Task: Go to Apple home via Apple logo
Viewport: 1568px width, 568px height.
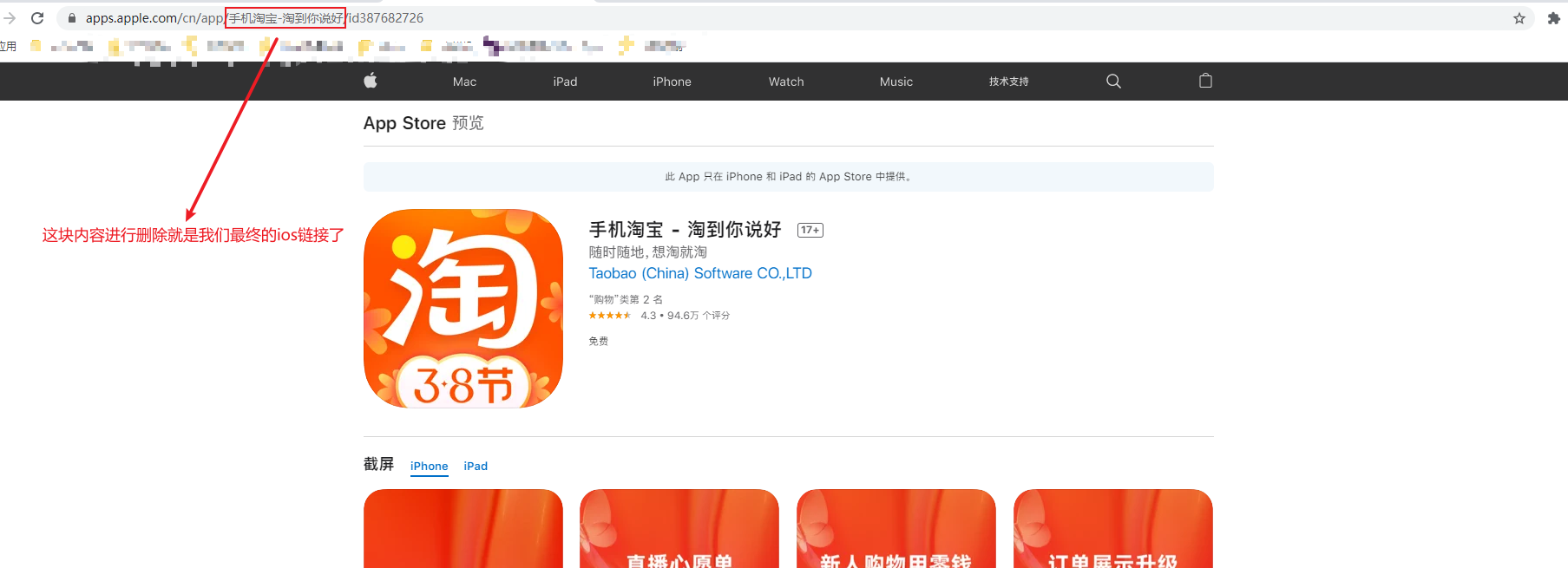Action: click(x=371, y=81)
